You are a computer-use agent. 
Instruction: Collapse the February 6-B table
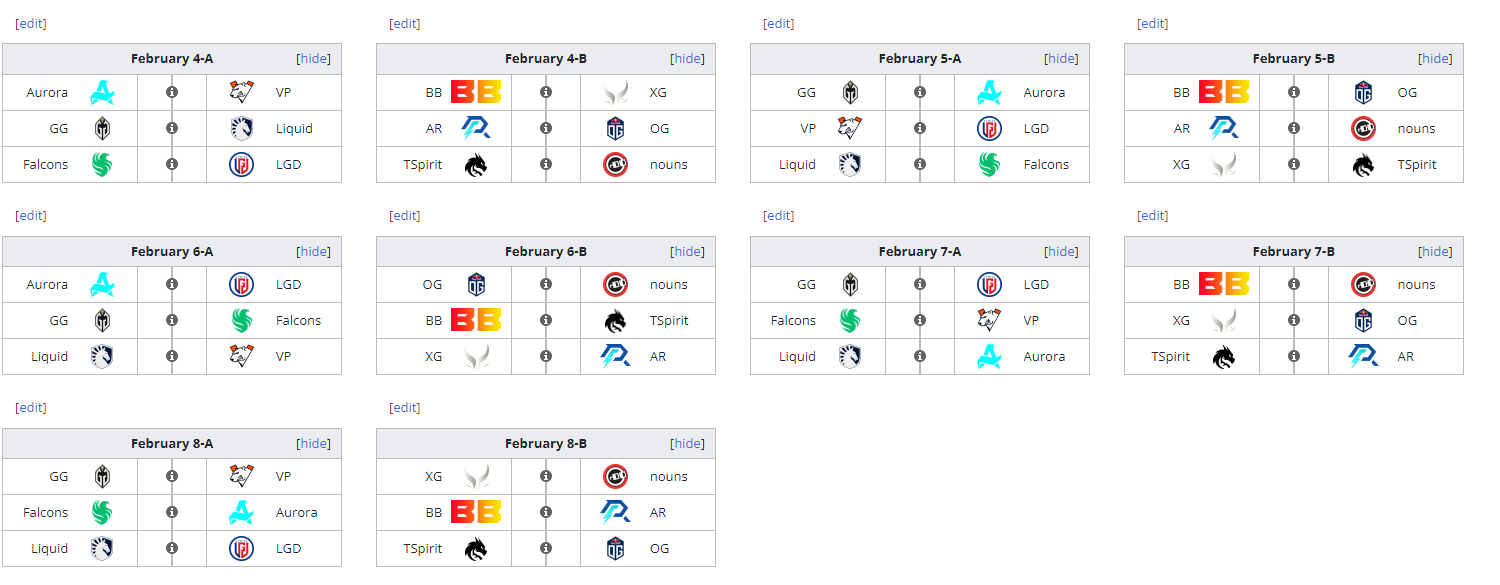pyautogui.click(x=688, y=251)
